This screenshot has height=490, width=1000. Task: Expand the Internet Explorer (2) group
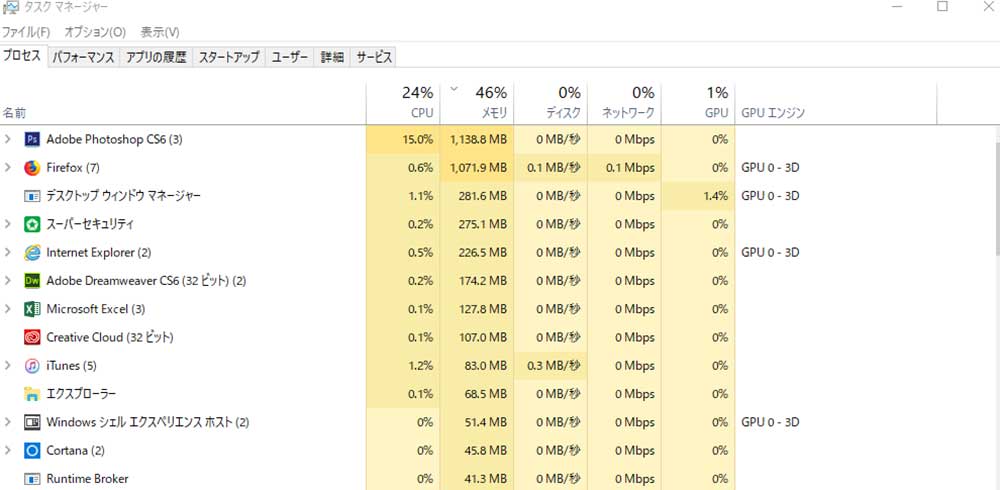click(x=8, y=253)
